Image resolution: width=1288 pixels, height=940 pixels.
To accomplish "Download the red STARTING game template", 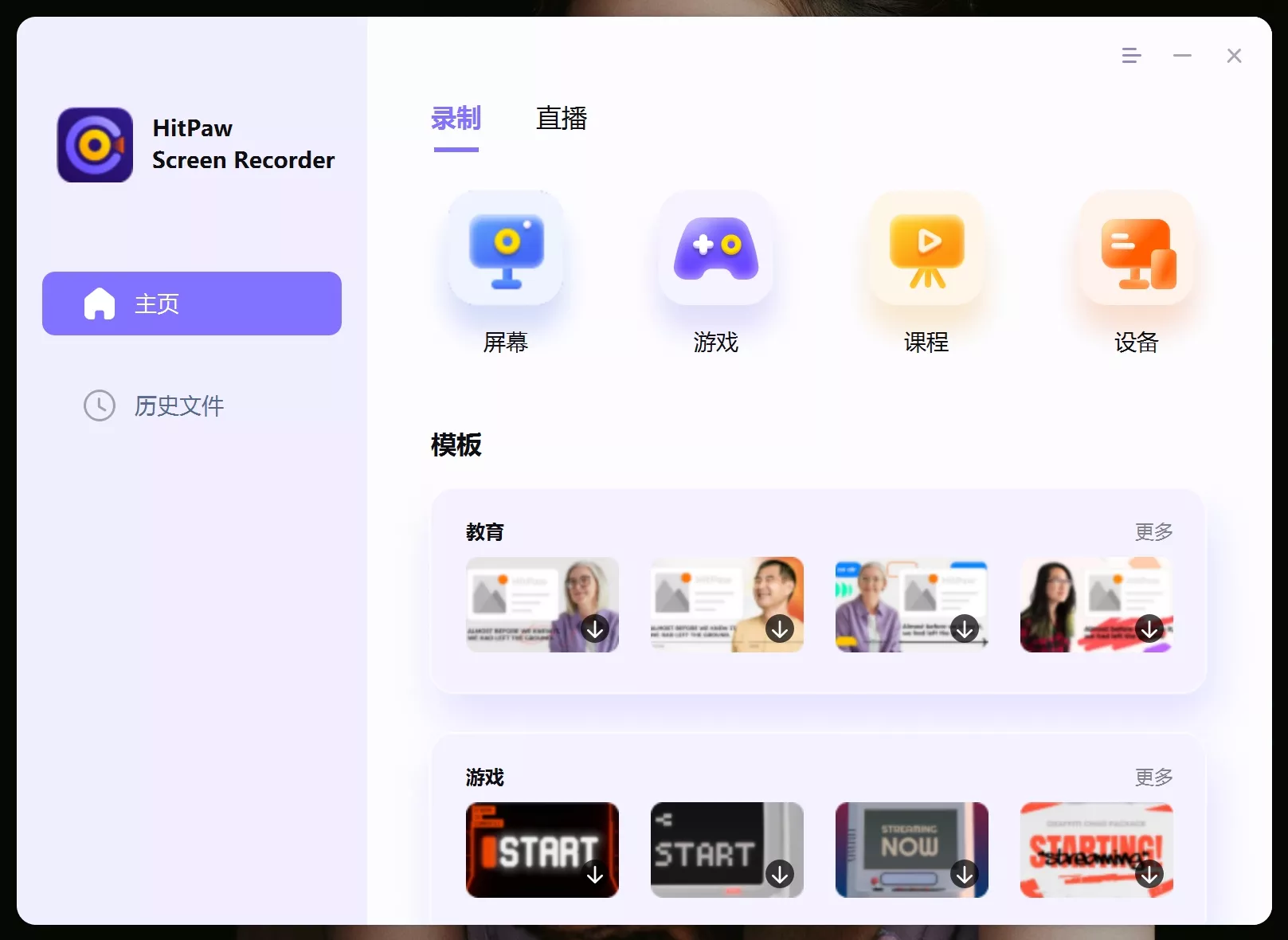I will (1149, 874).
